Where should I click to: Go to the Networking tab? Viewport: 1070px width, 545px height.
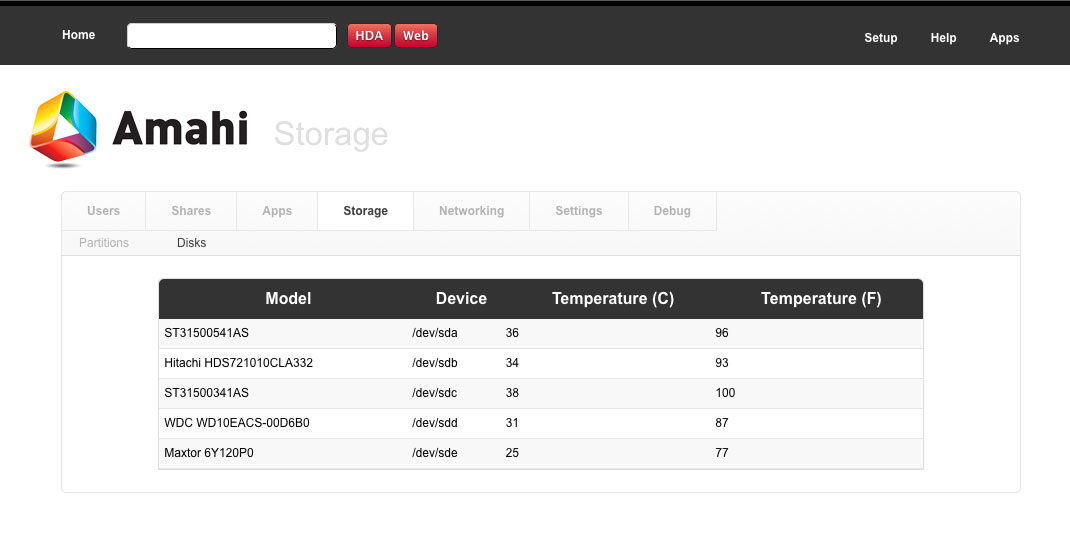click(471, 211)
